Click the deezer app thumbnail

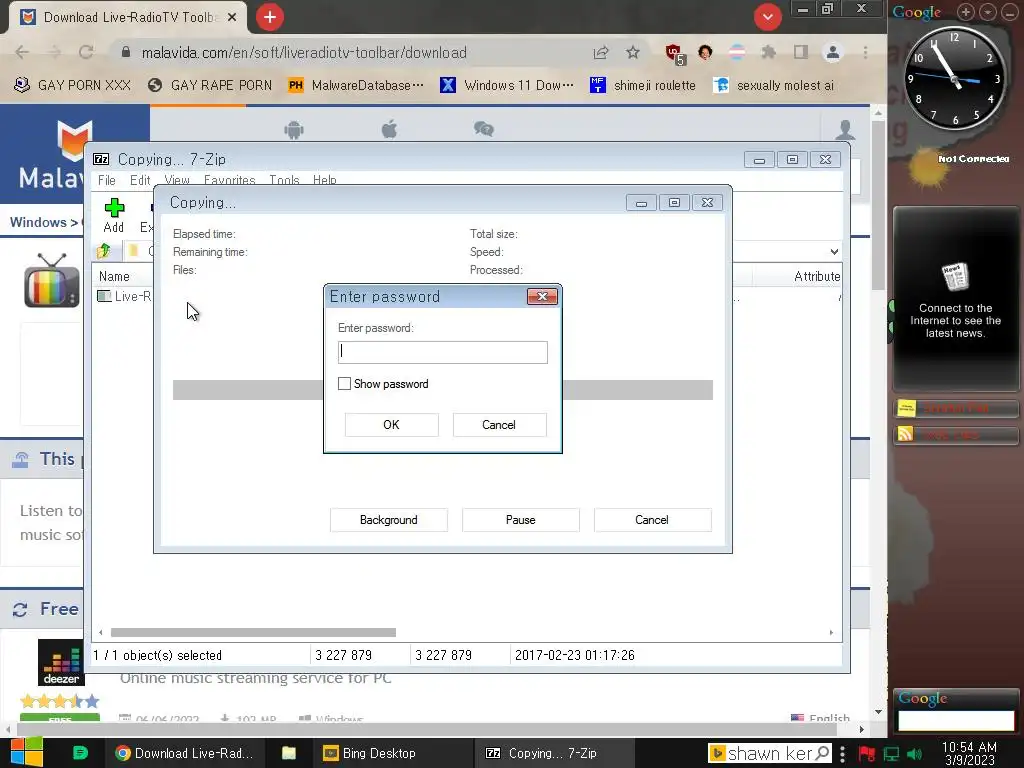pos(61,662)
